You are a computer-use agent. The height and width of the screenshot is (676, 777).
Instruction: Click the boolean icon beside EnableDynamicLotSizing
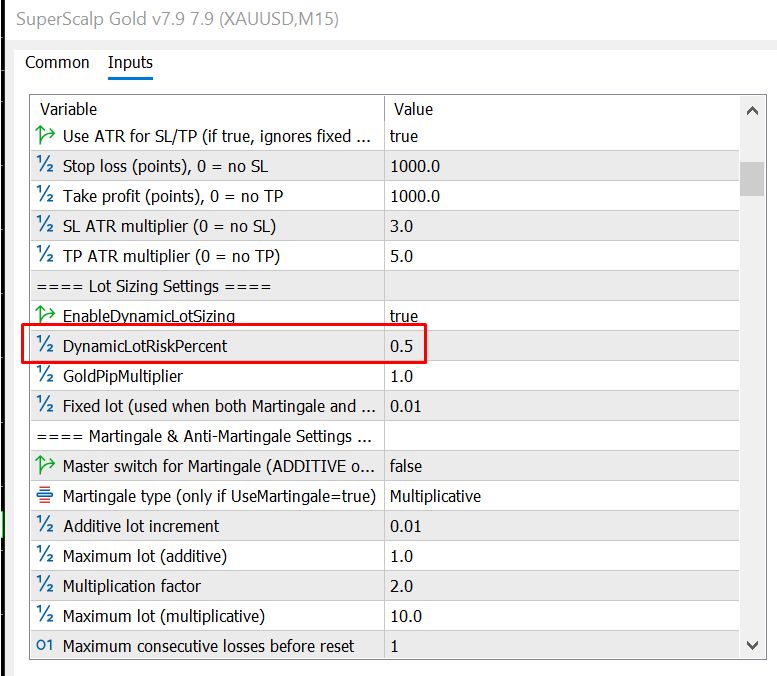coord(45,315)
